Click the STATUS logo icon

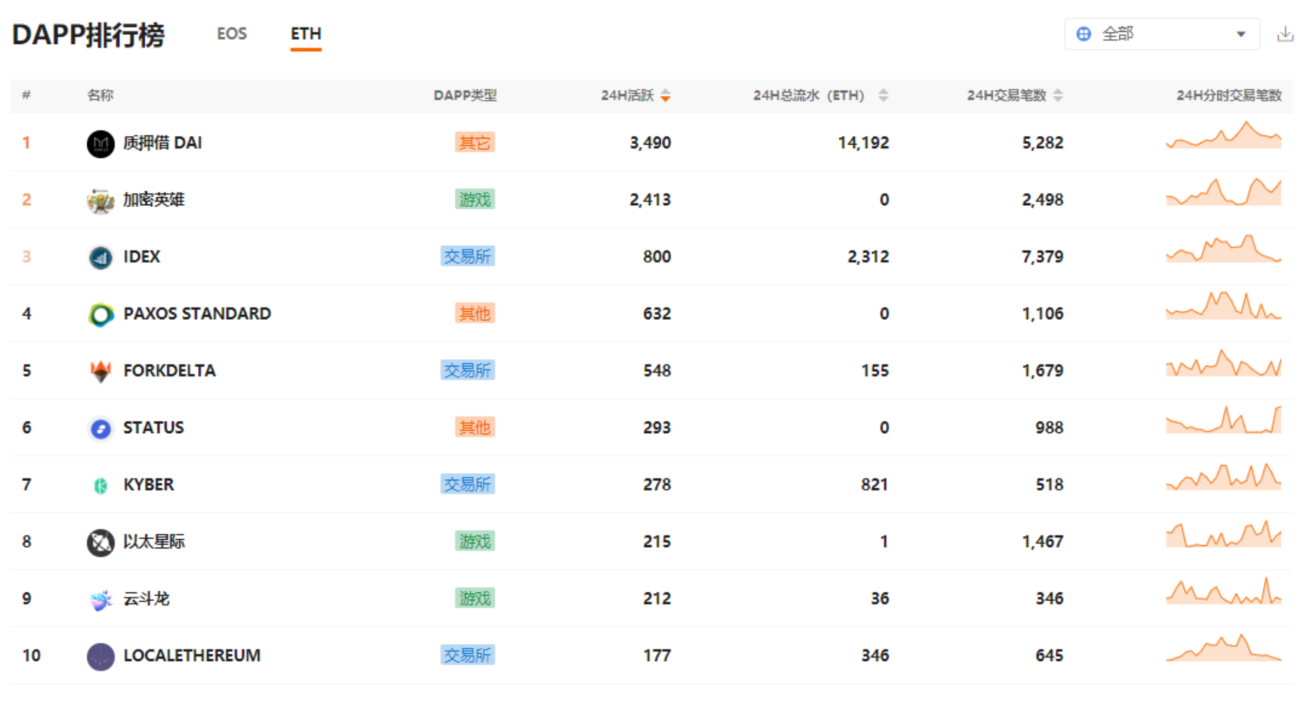point(101,429)
